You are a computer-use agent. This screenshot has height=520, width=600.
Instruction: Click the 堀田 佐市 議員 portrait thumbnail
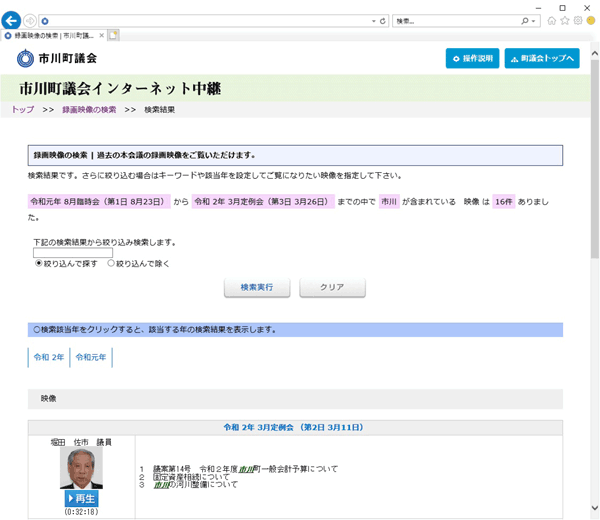tap(81, 468)
